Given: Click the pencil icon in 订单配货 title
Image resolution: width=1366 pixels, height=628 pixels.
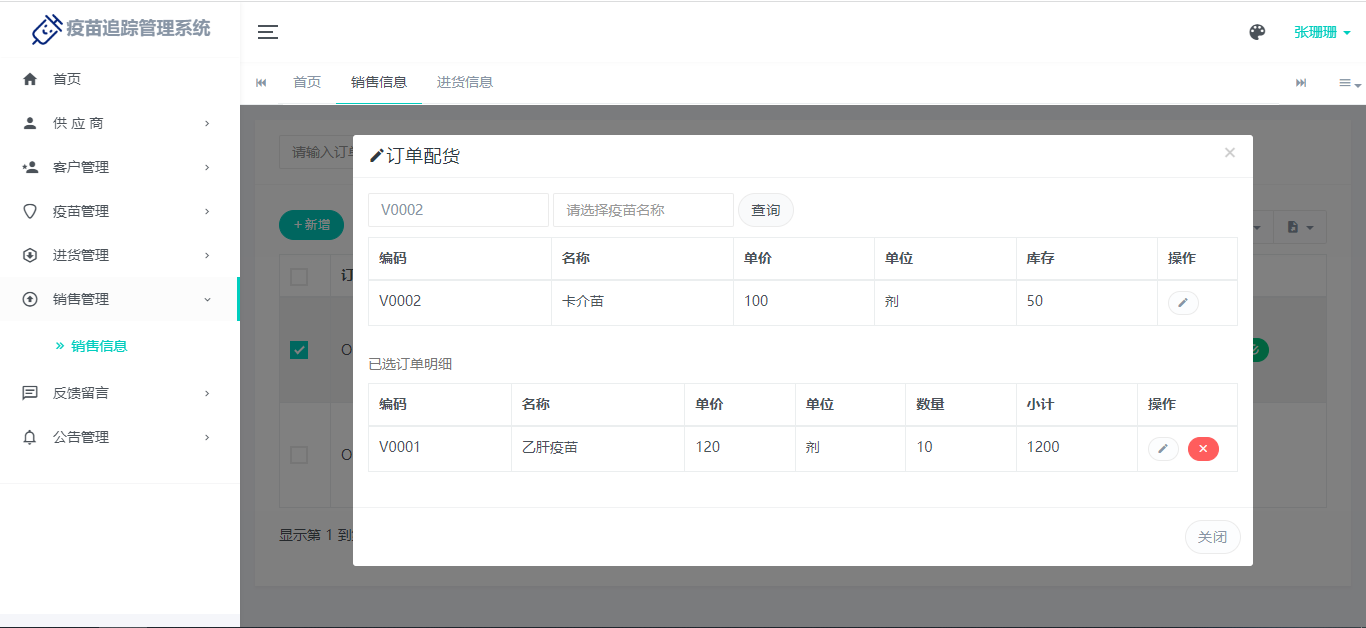Looking at the screenshot, I should click(x=377, y=156).
